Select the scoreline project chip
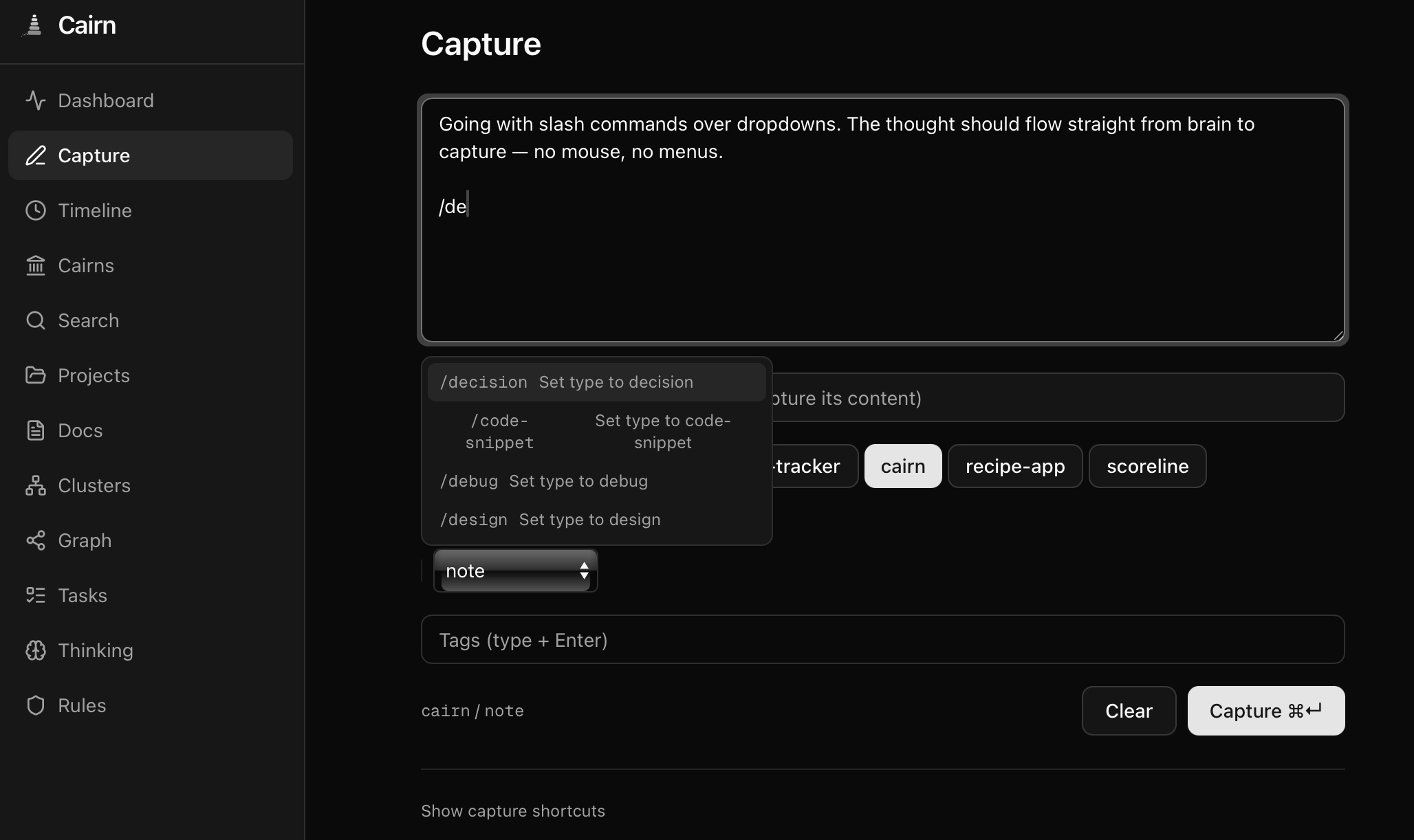Image resolution: width=1414 pixels, height=840 pixels. click(1147, 466)
